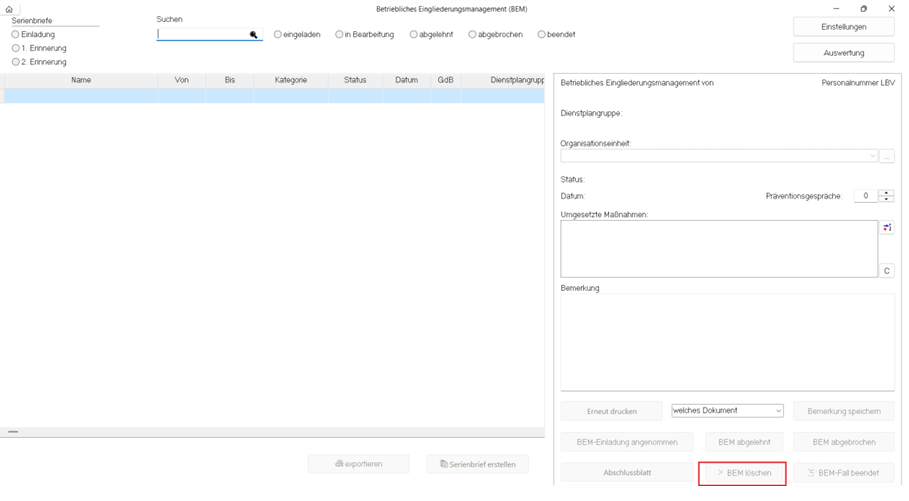Maximize the BEM window
Screen dimensions: 909x501
tap(864, 9)
